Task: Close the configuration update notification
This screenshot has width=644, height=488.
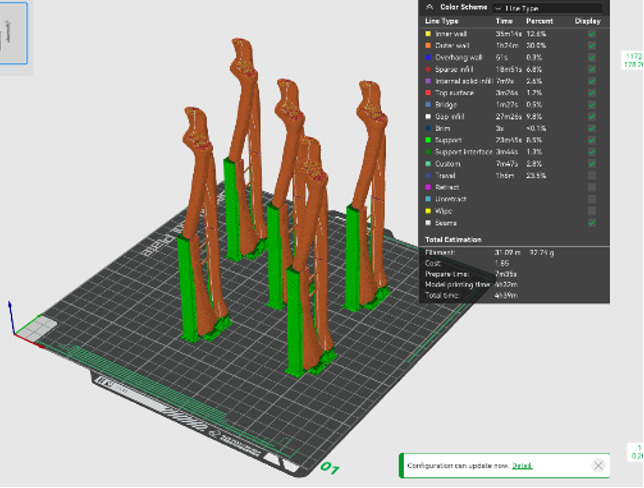Action: pos(598,465)
